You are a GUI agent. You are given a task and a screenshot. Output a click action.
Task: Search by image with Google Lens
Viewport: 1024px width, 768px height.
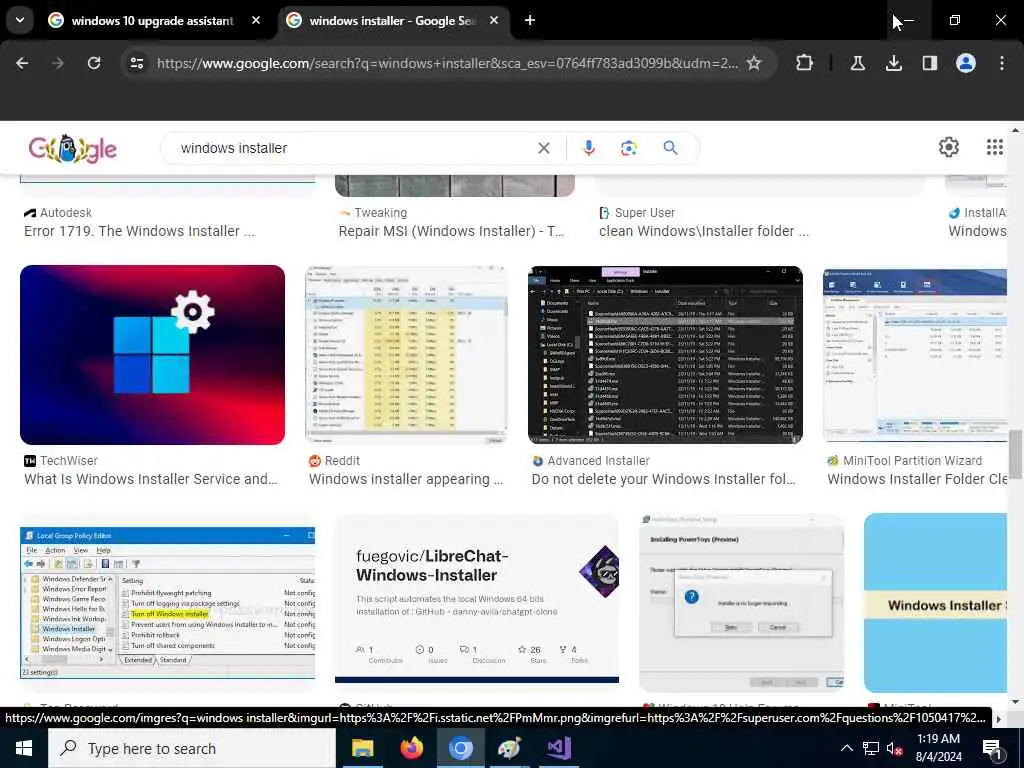click(629, 148)
